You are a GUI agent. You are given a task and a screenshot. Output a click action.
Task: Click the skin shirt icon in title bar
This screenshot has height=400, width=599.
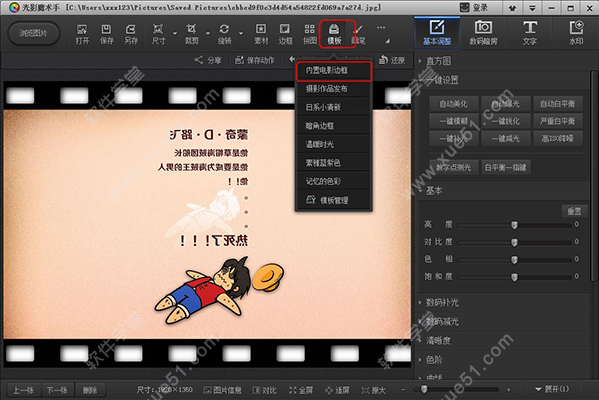(512, 8)
